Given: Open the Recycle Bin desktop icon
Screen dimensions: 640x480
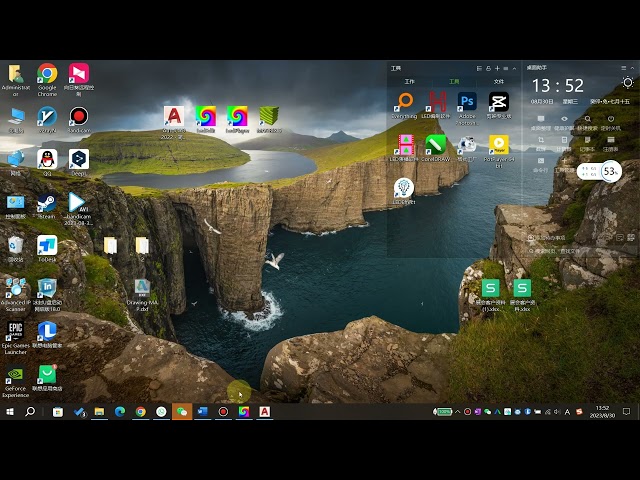Looking at the screenshot, I should tap(16, 245).
